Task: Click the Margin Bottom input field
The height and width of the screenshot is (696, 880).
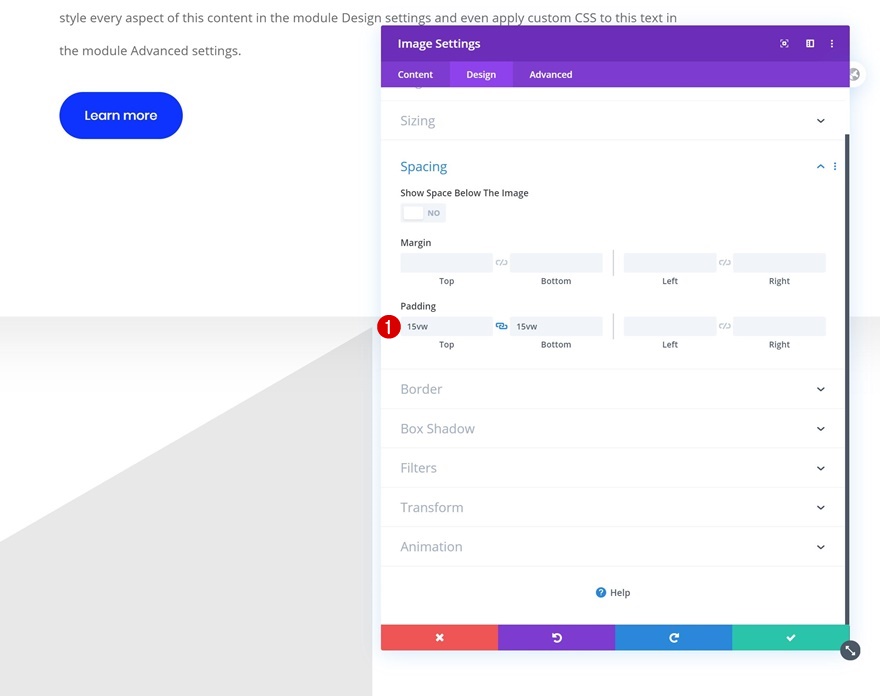Action: [x=556, y=263]
